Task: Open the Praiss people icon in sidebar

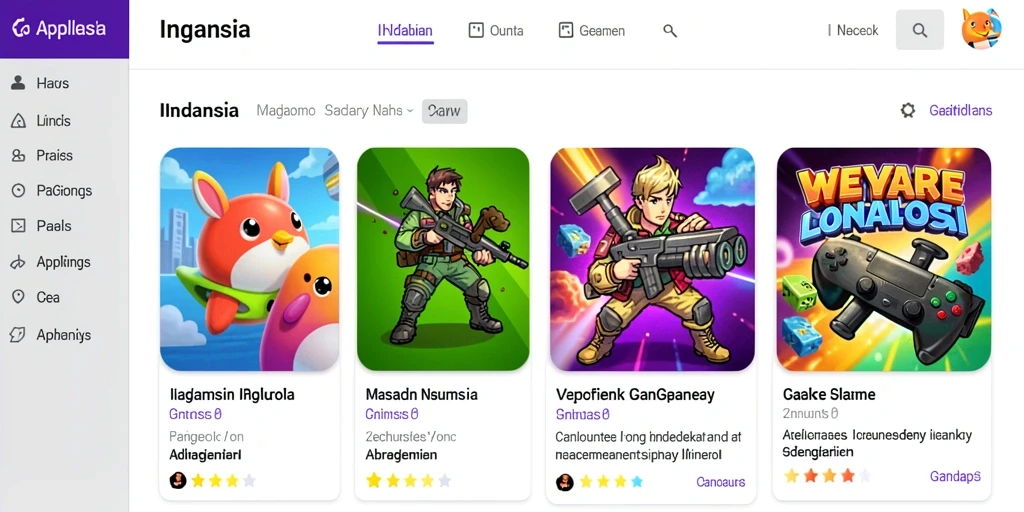Action: point(18,155)
